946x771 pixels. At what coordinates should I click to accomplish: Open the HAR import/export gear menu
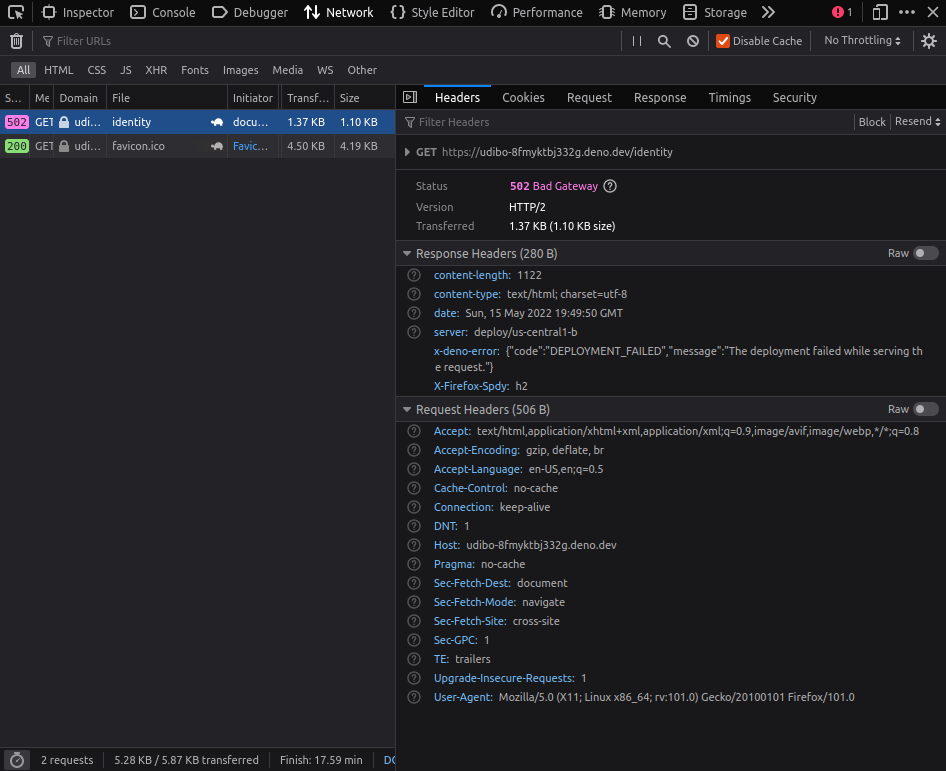click(x=928, y=41)
